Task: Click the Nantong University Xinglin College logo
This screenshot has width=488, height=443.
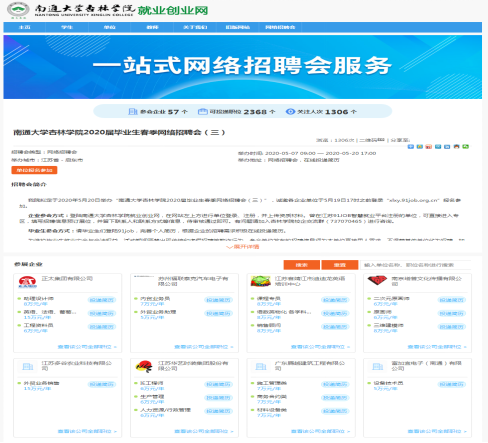Action: [x=18, y=10]
